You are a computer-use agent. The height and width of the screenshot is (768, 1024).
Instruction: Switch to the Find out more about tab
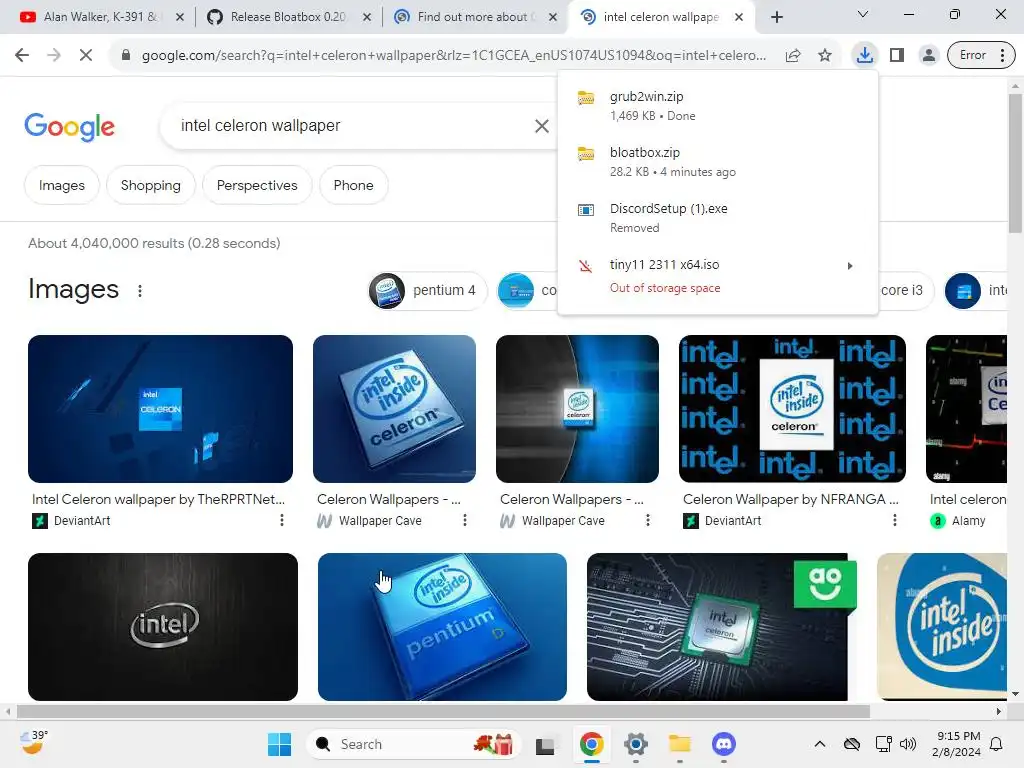(x=473, y=17)
